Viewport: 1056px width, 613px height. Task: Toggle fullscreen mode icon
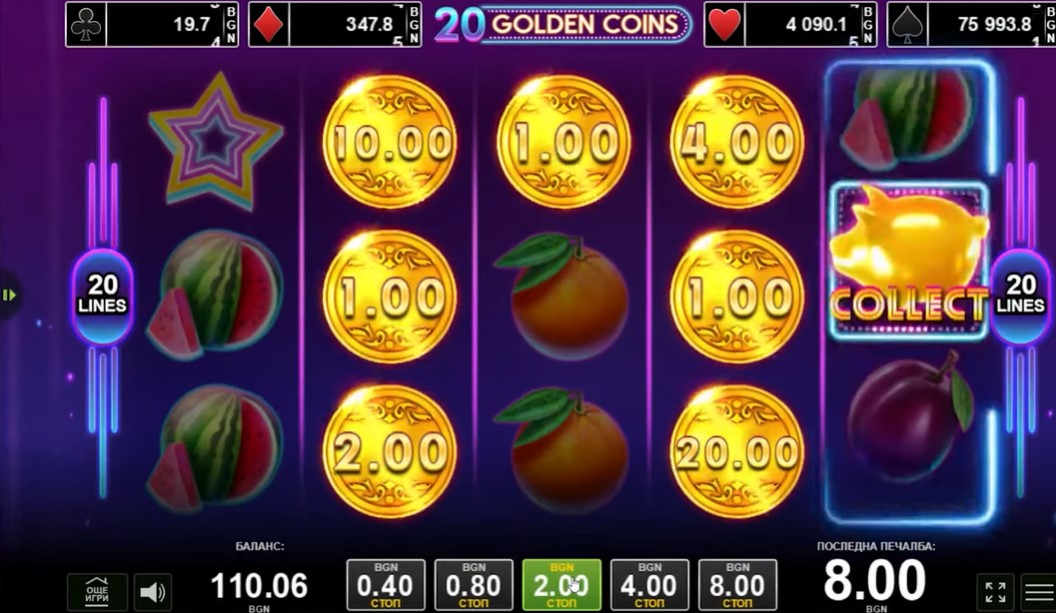(x=995, y=592)
